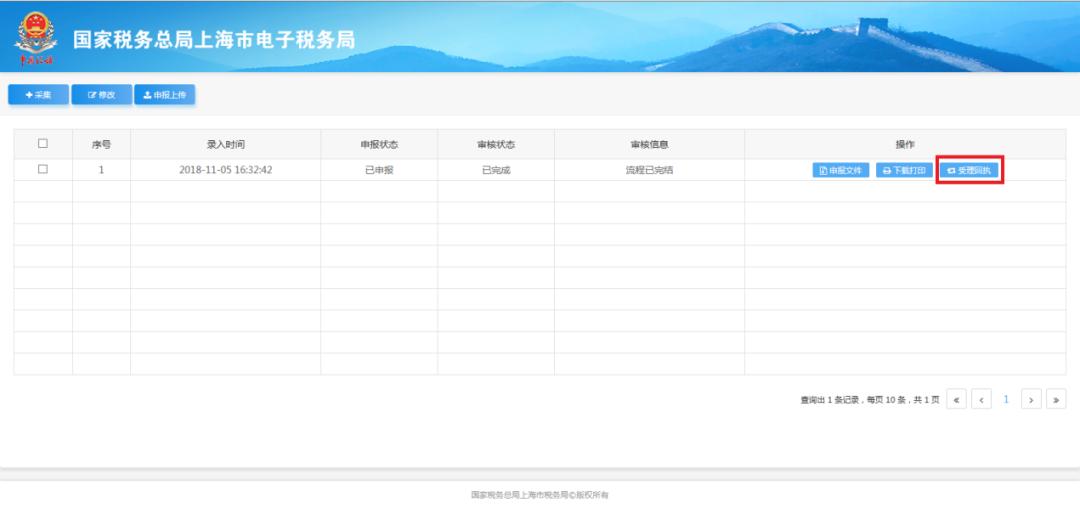Click the 受理回执 receipt button
Image resolution: width=1080 pixels, height=508 pixels.
pos(969,170)
